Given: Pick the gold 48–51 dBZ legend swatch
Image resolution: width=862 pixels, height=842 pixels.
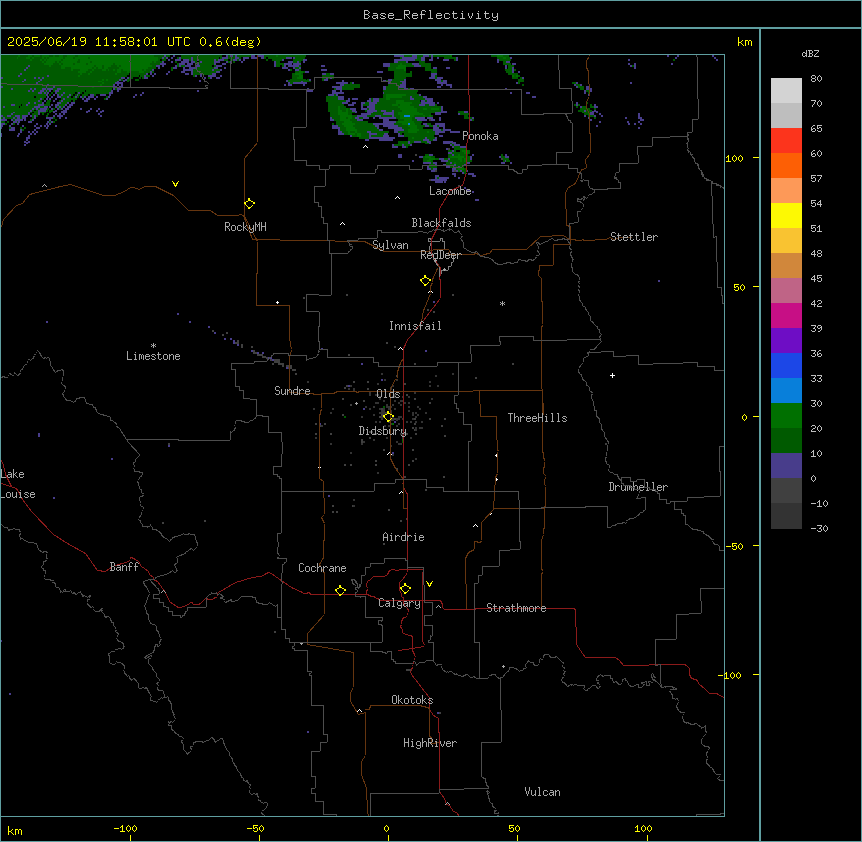Looking at the screenshot, I should click(x=786, y=241).
